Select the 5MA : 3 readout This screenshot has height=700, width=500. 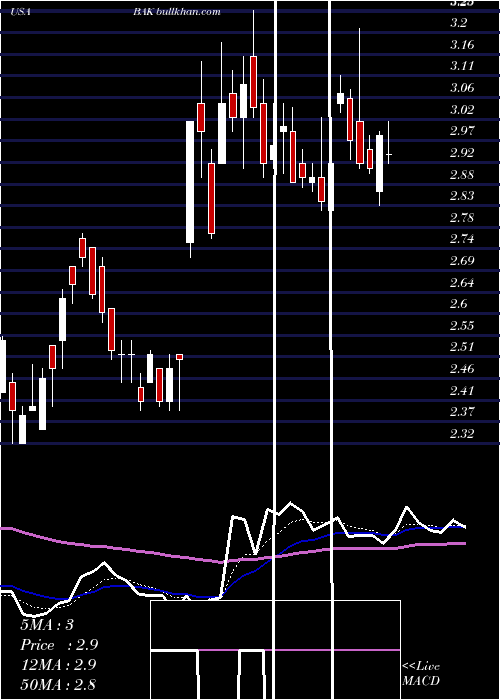(x=46, y=624)
